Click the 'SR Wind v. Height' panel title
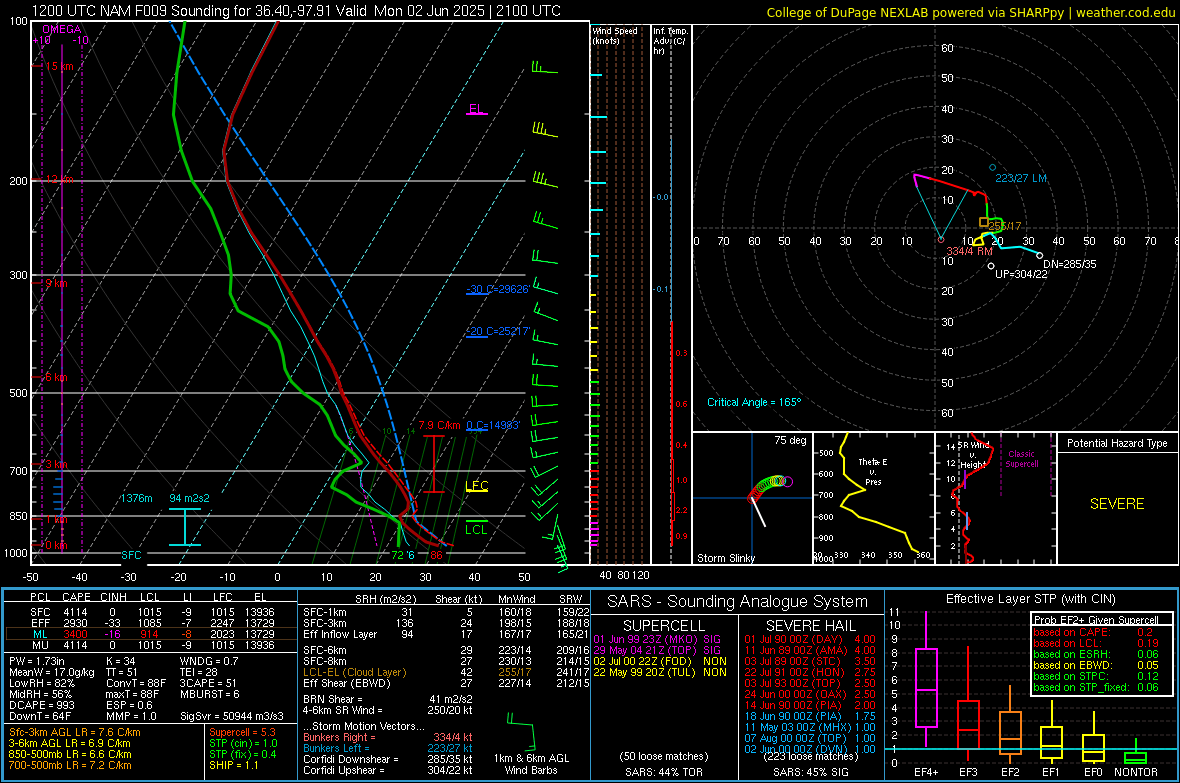 974,455
